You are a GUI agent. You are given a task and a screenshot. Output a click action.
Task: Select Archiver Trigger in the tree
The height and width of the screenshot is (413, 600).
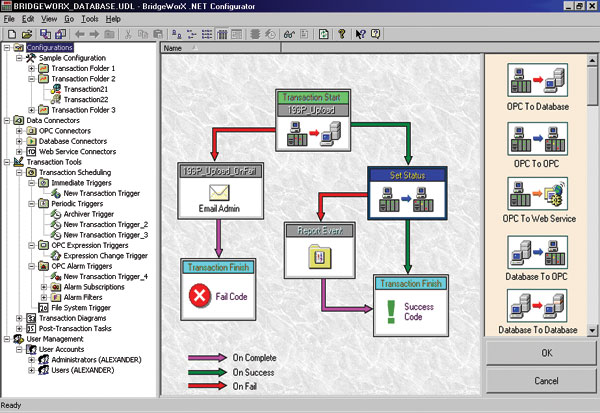[89, 214]
